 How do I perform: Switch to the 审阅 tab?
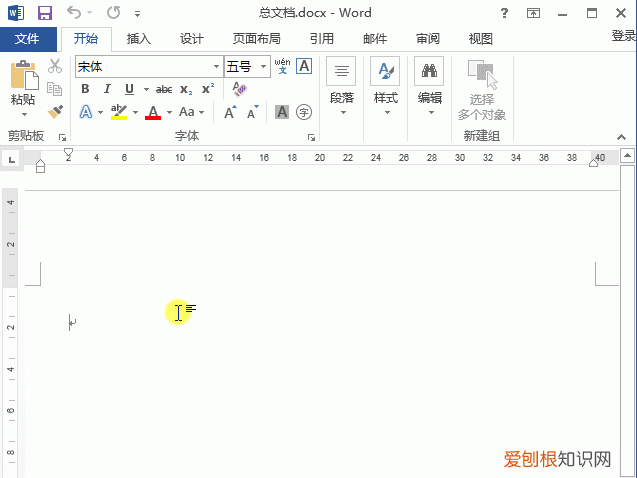click(x=428, y=39)
